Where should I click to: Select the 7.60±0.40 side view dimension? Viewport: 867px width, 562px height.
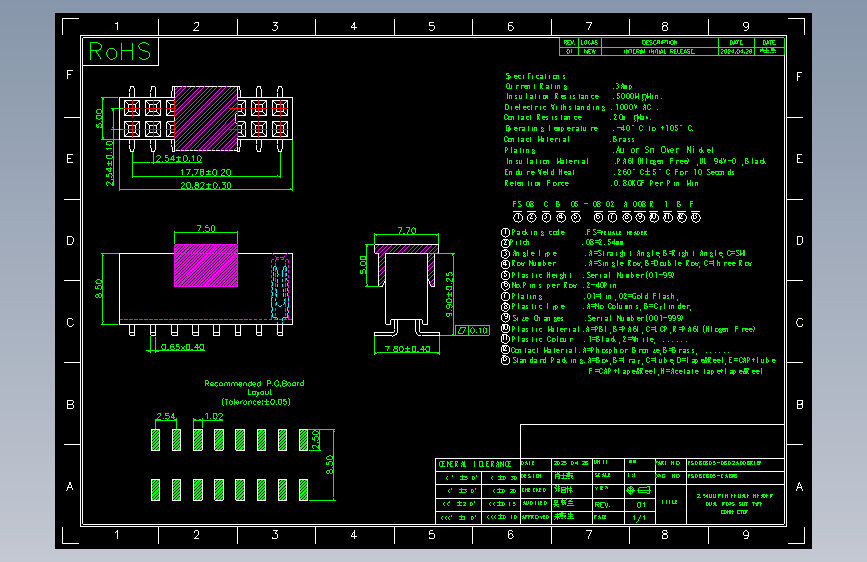coord(408,349)
